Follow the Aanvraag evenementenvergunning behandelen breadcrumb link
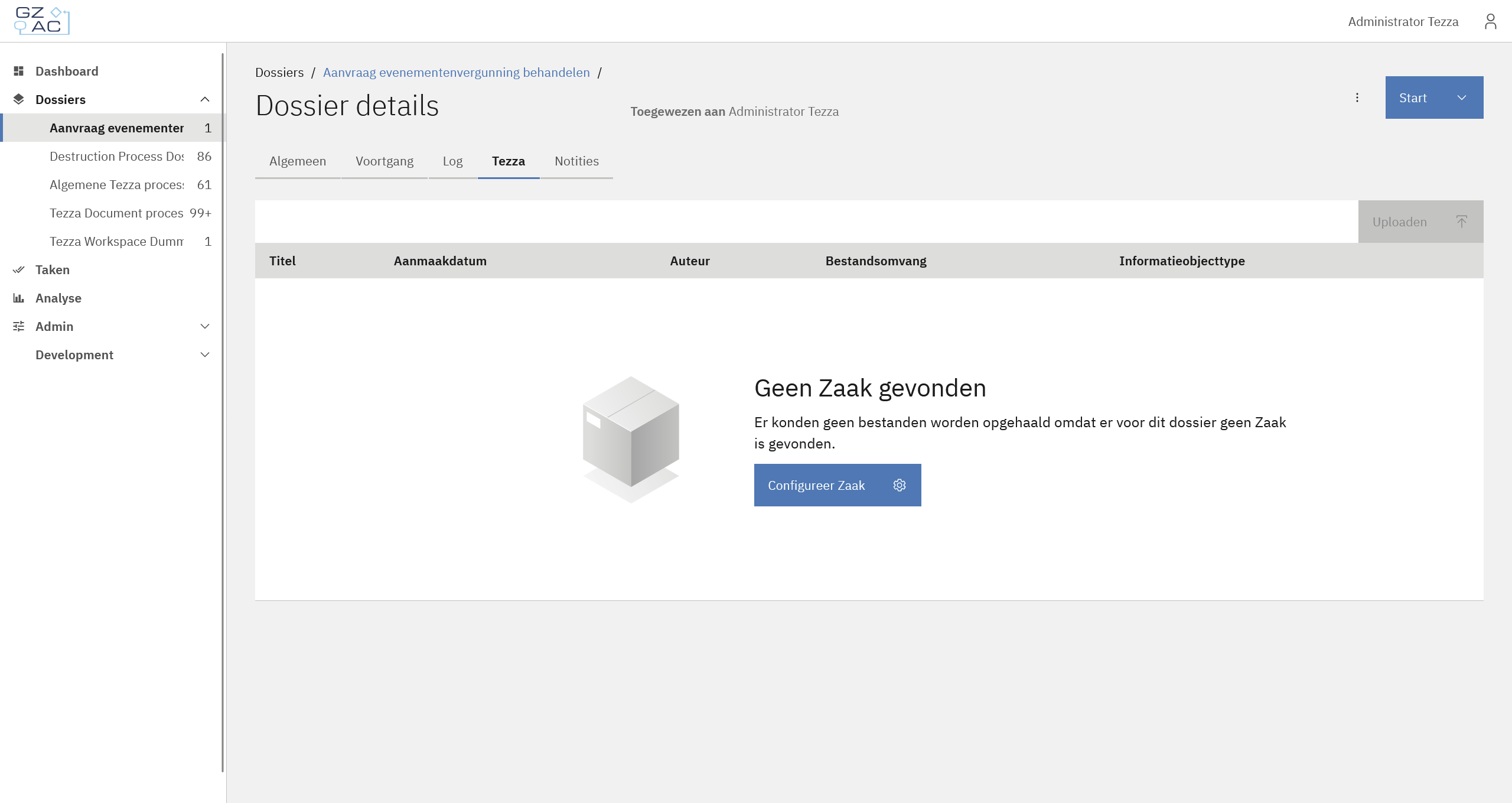The image size is (1512, 803). [456, 72]
